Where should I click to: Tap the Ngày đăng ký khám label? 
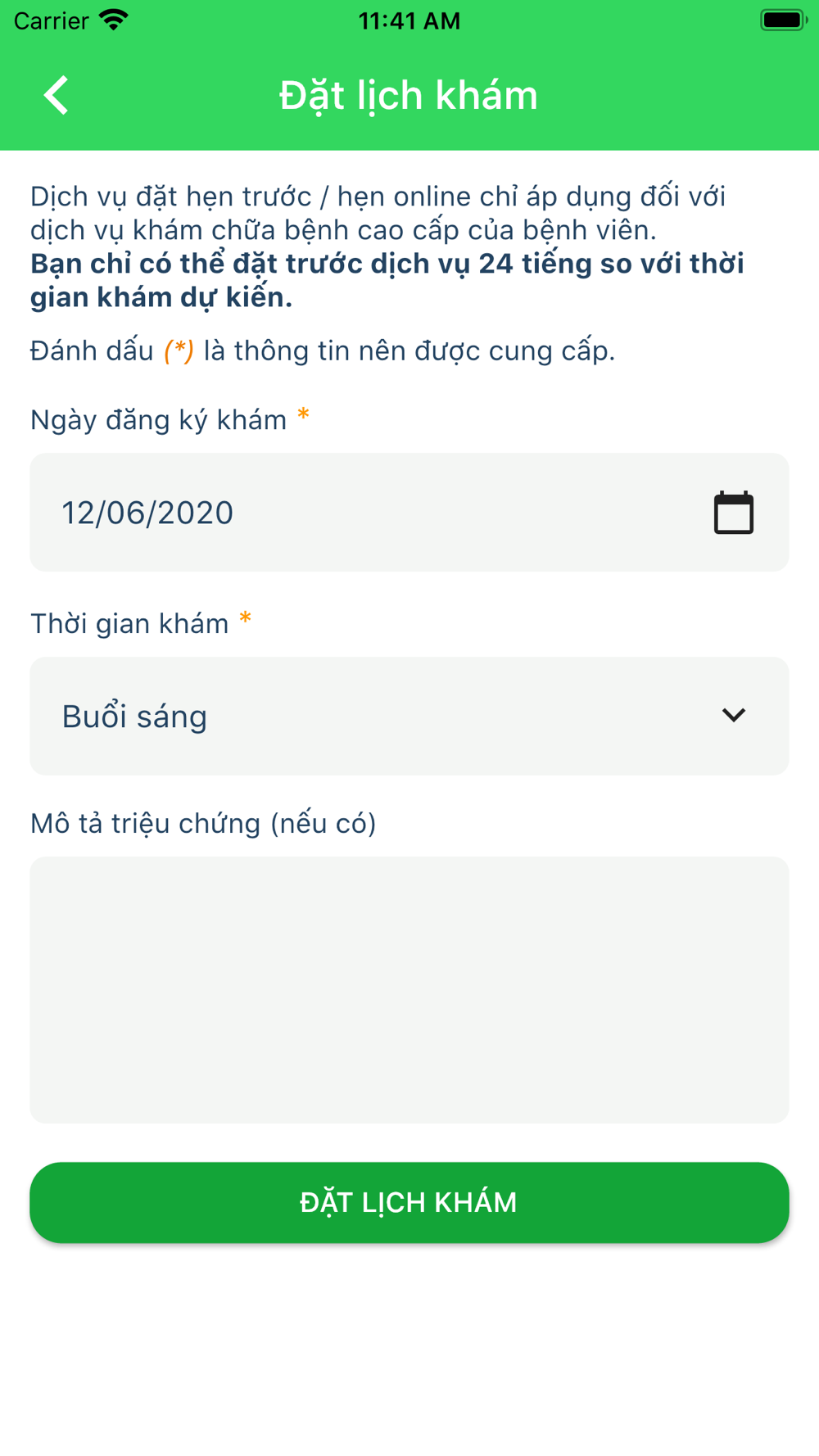[x=158, y=420]
